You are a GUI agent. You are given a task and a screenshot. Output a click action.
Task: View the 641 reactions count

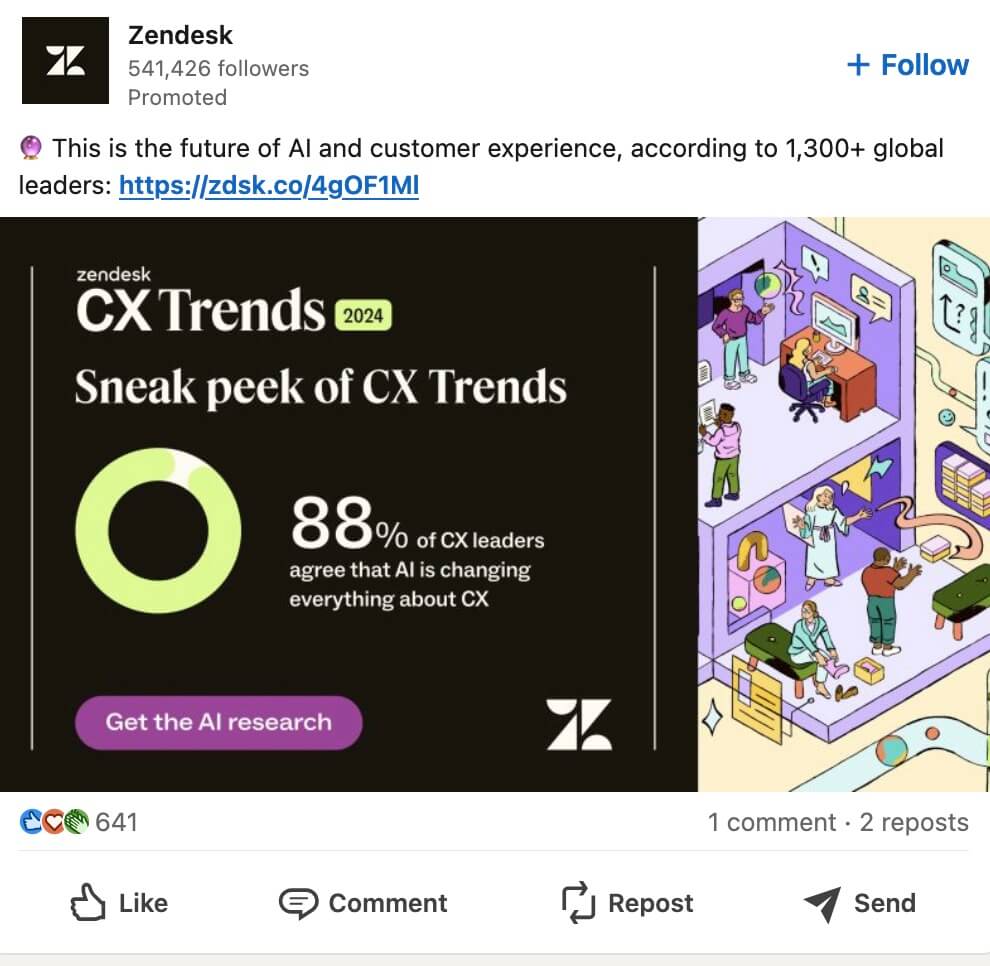pyautogui.click(x=116, y=822)
